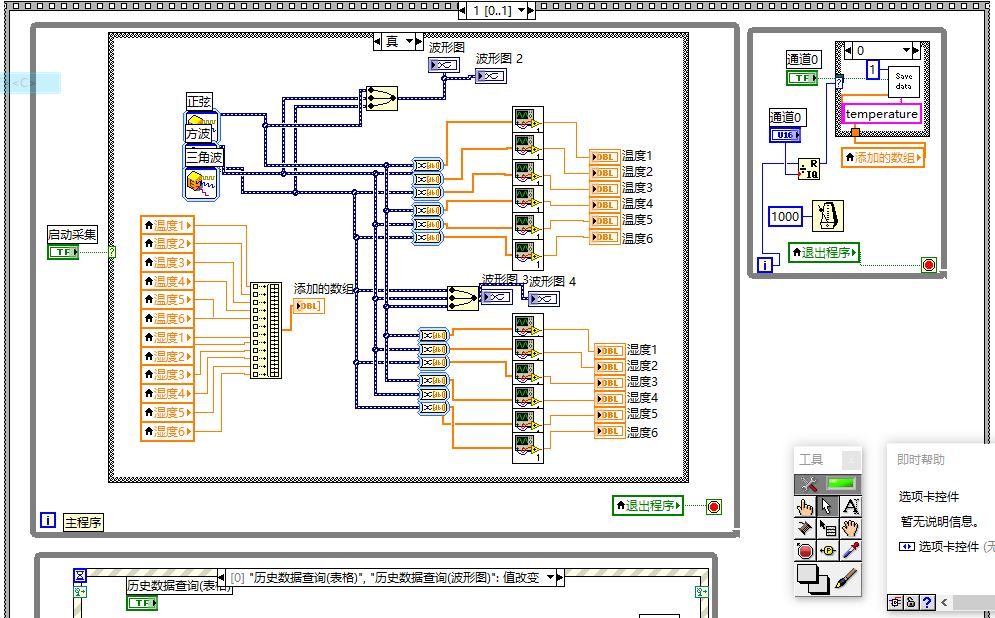Select the 湿度6 DBL indicator terminal
Viewport: 995px width, 618px height.
610,431
